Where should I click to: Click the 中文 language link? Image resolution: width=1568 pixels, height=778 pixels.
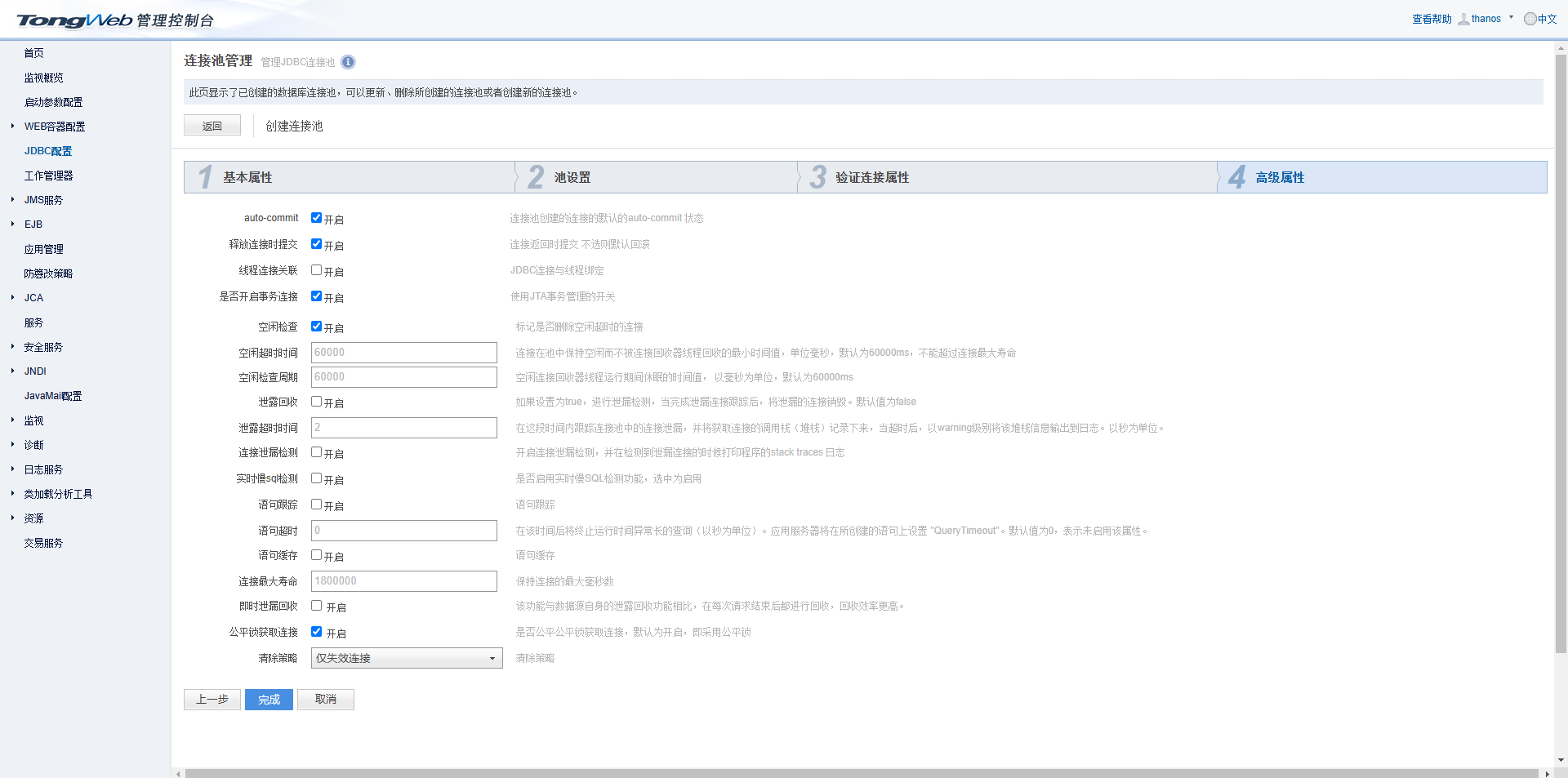pos(1547,19)
